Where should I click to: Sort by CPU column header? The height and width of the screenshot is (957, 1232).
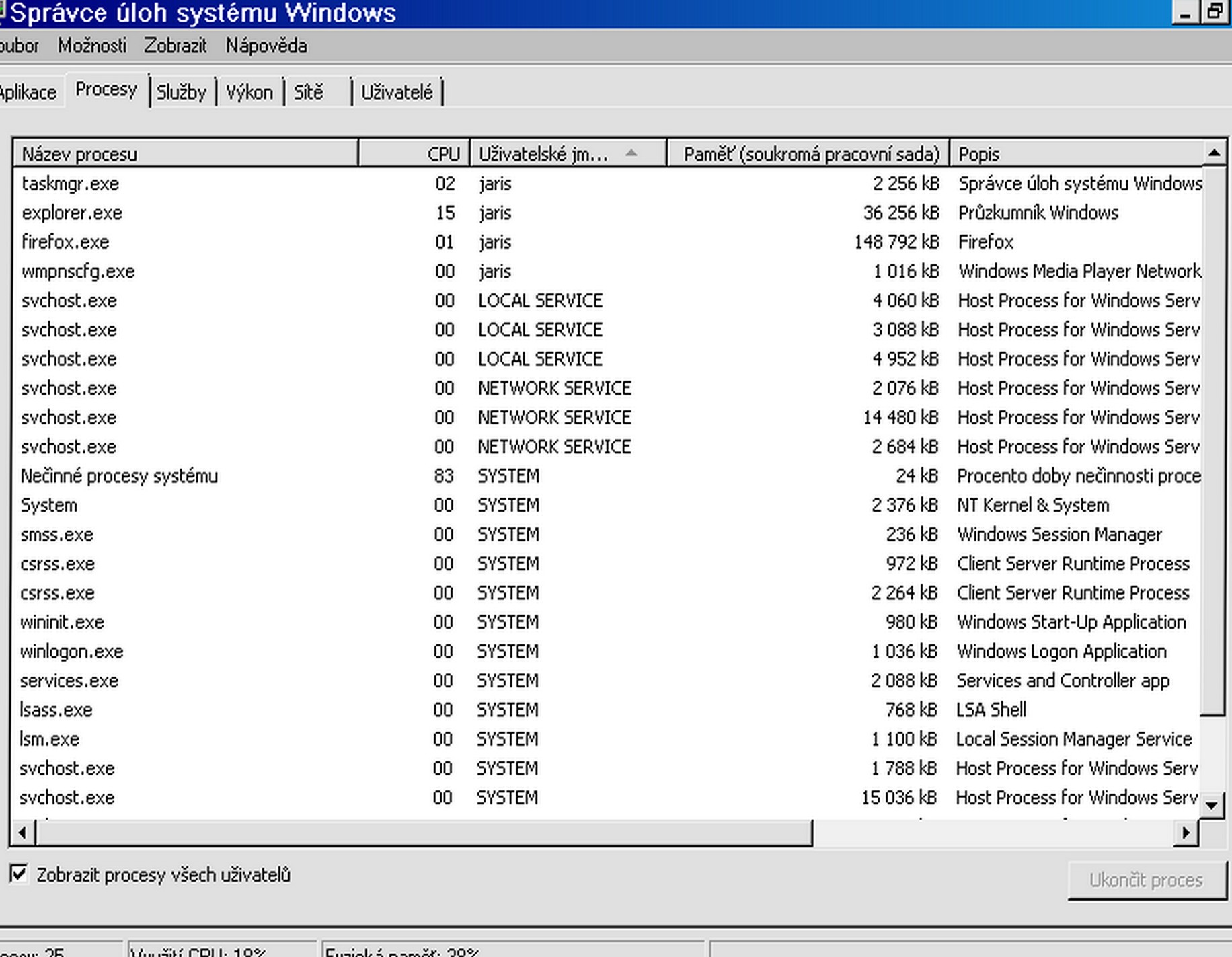pos(414,154)
